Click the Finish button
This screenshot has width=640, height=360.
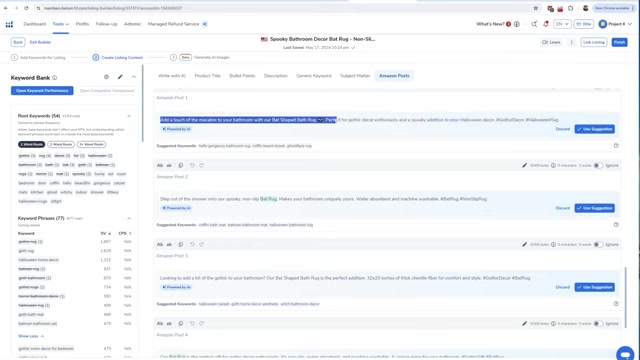pyautogui.click(x=619, y=42)
